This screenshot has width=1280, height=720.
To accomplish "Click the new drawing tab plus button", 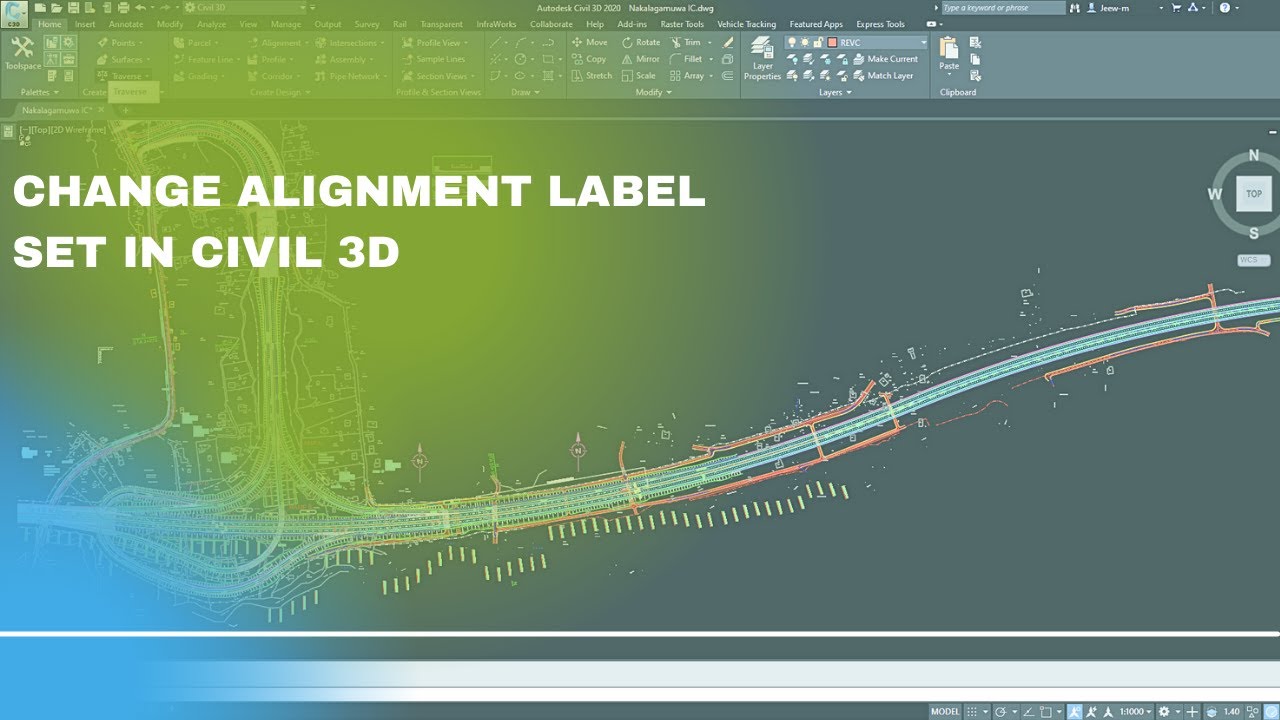I will point(125,109).
